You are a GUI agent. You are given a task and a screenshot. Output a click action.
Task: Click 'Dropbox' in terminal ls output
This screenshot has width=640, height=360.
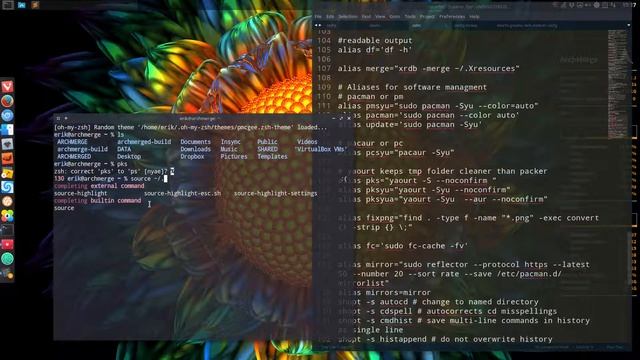192,157
